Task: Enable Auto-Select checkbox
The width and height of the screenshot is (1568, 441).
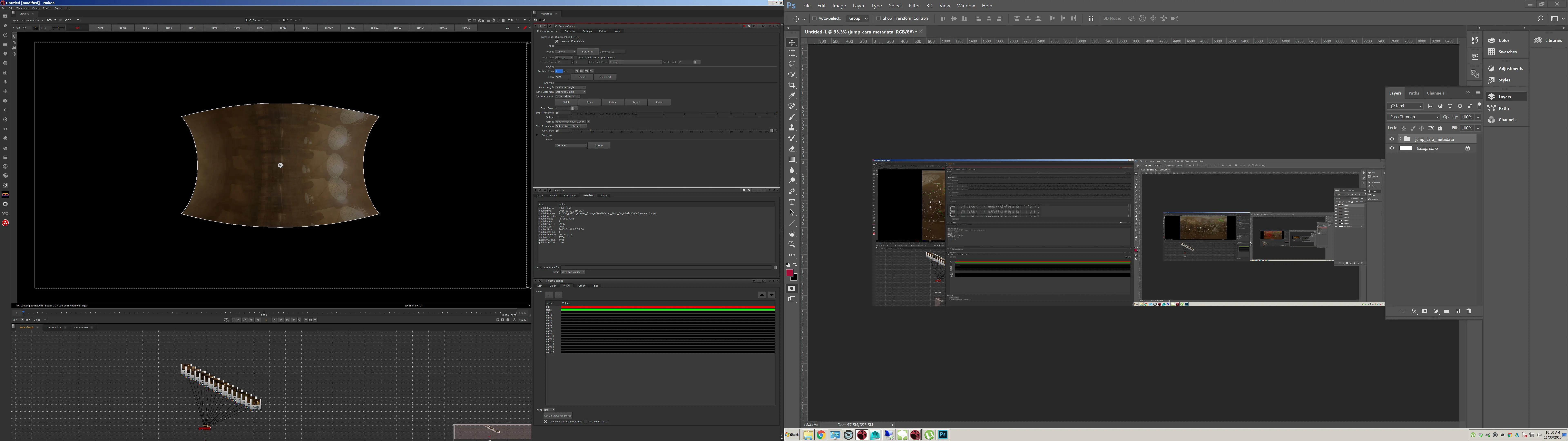Action: pyautogui.click(x=814, y=18)
